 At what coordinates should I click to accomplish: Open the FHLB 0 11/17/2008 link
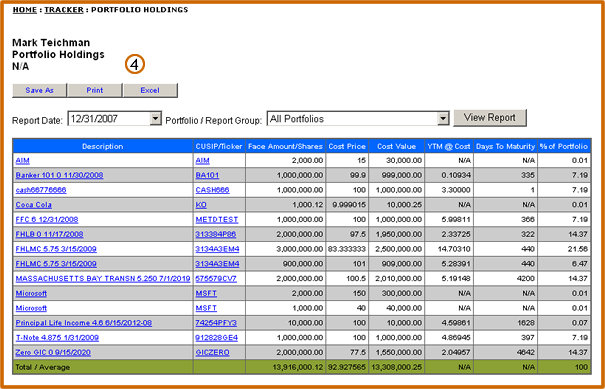(x=49, y=234)
